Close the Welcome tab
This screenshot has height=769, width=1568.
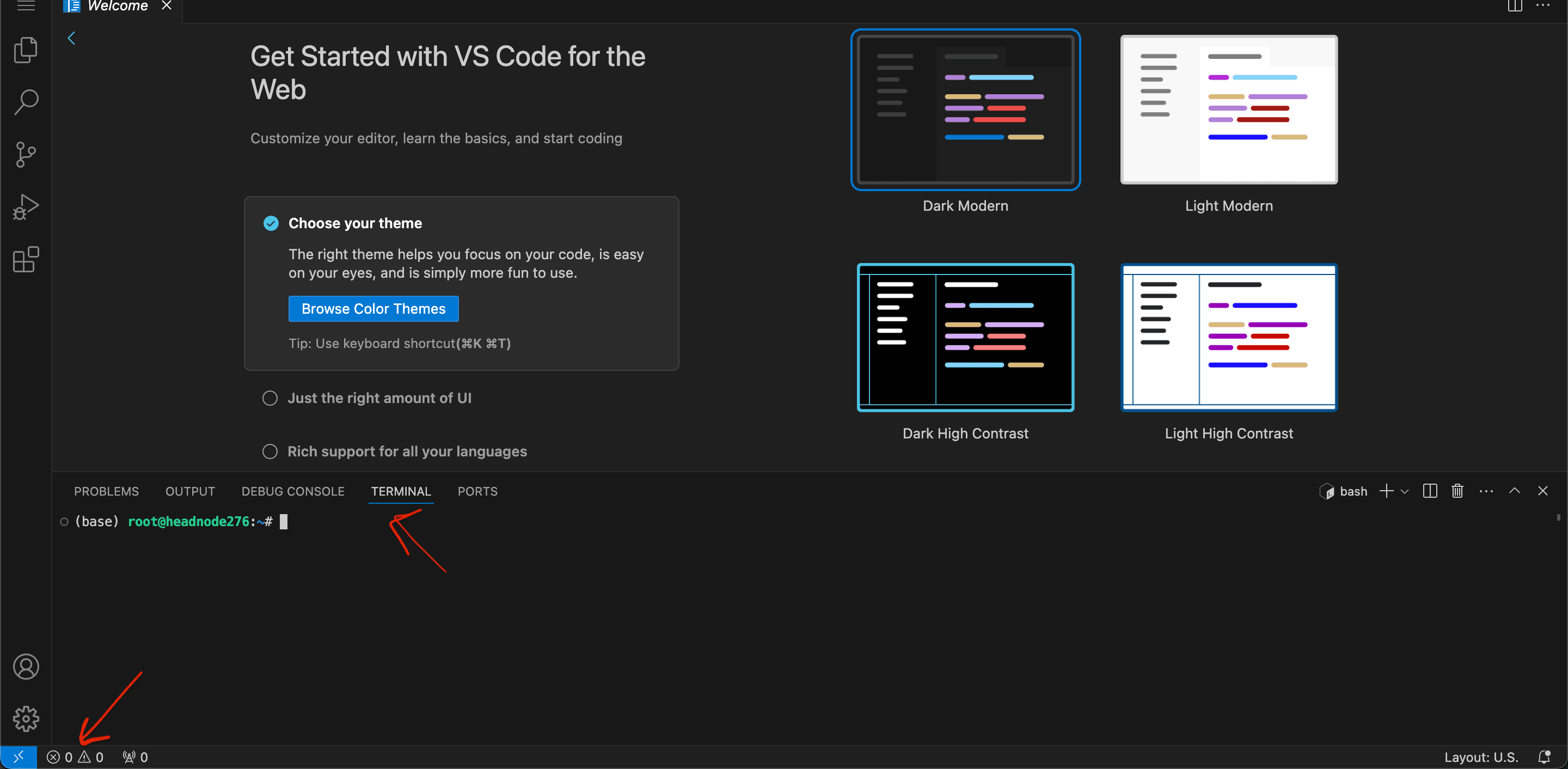tap(166, 6)
